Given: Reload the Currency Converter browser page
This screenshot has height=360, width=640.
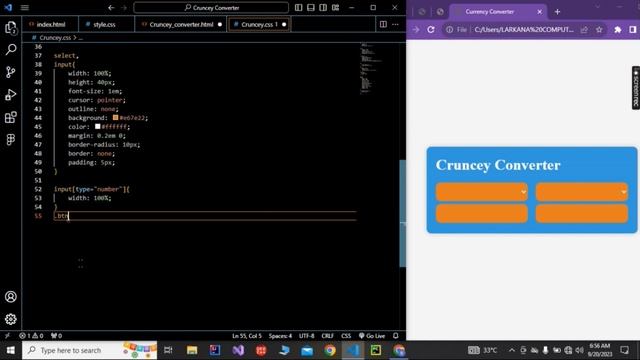Looking at the screenshot, I should pos(431,29).
